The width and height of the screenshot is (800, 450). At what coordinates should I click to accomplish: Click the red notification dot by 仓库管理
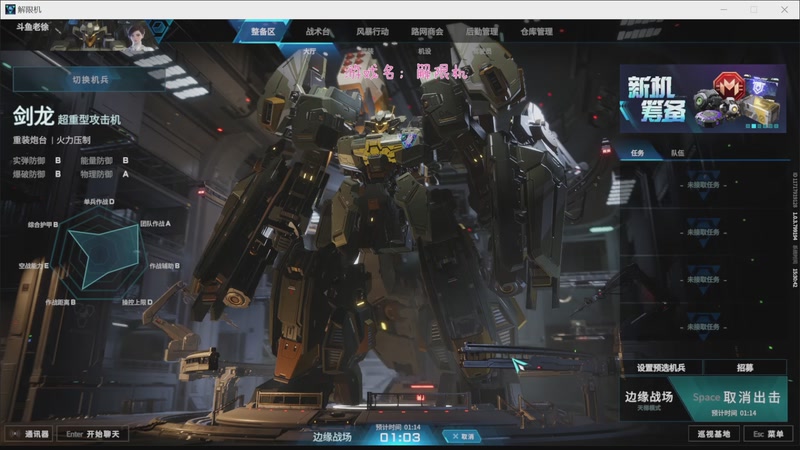[x=562, y=31]
